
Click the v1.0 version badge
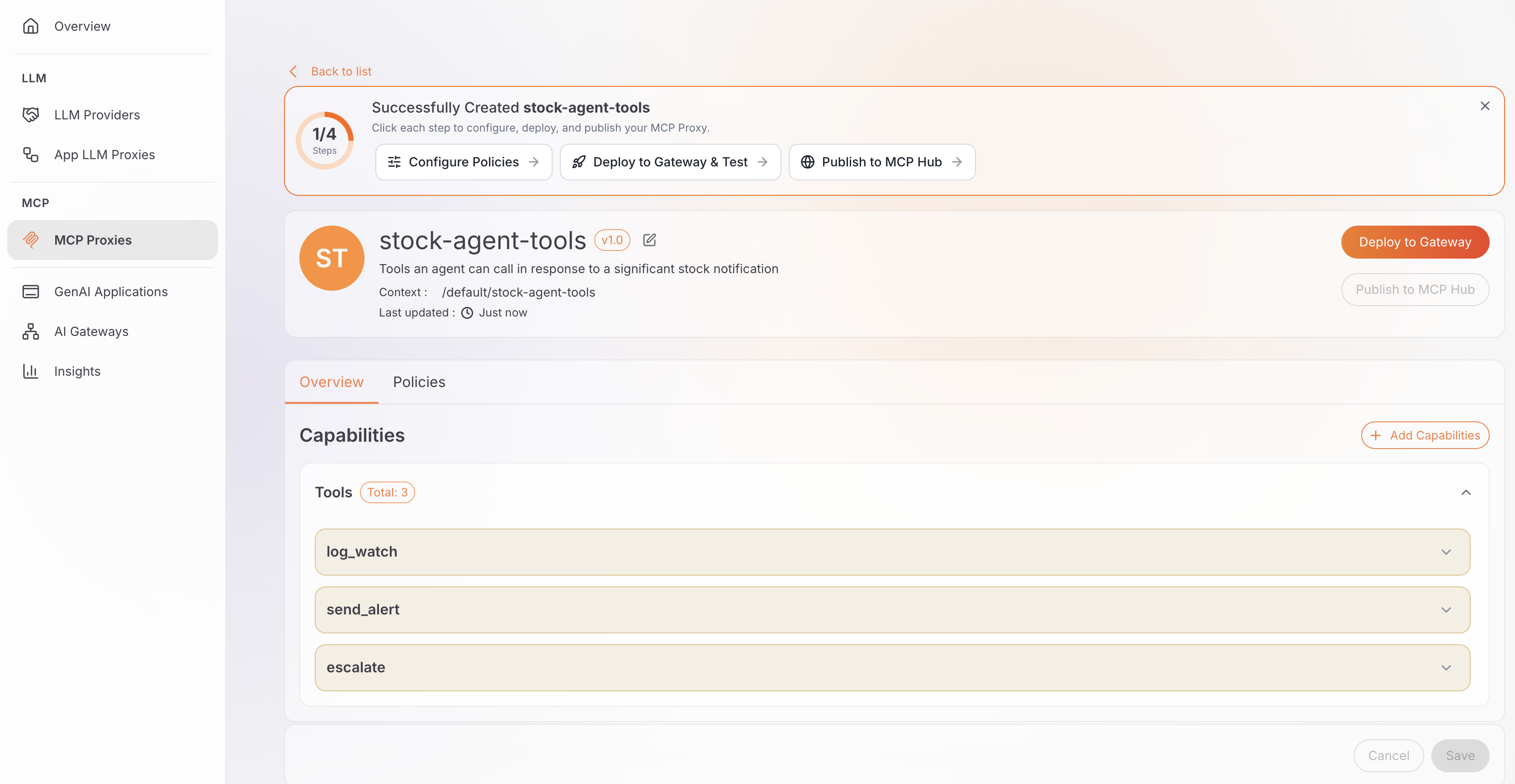tap(612, 240)
